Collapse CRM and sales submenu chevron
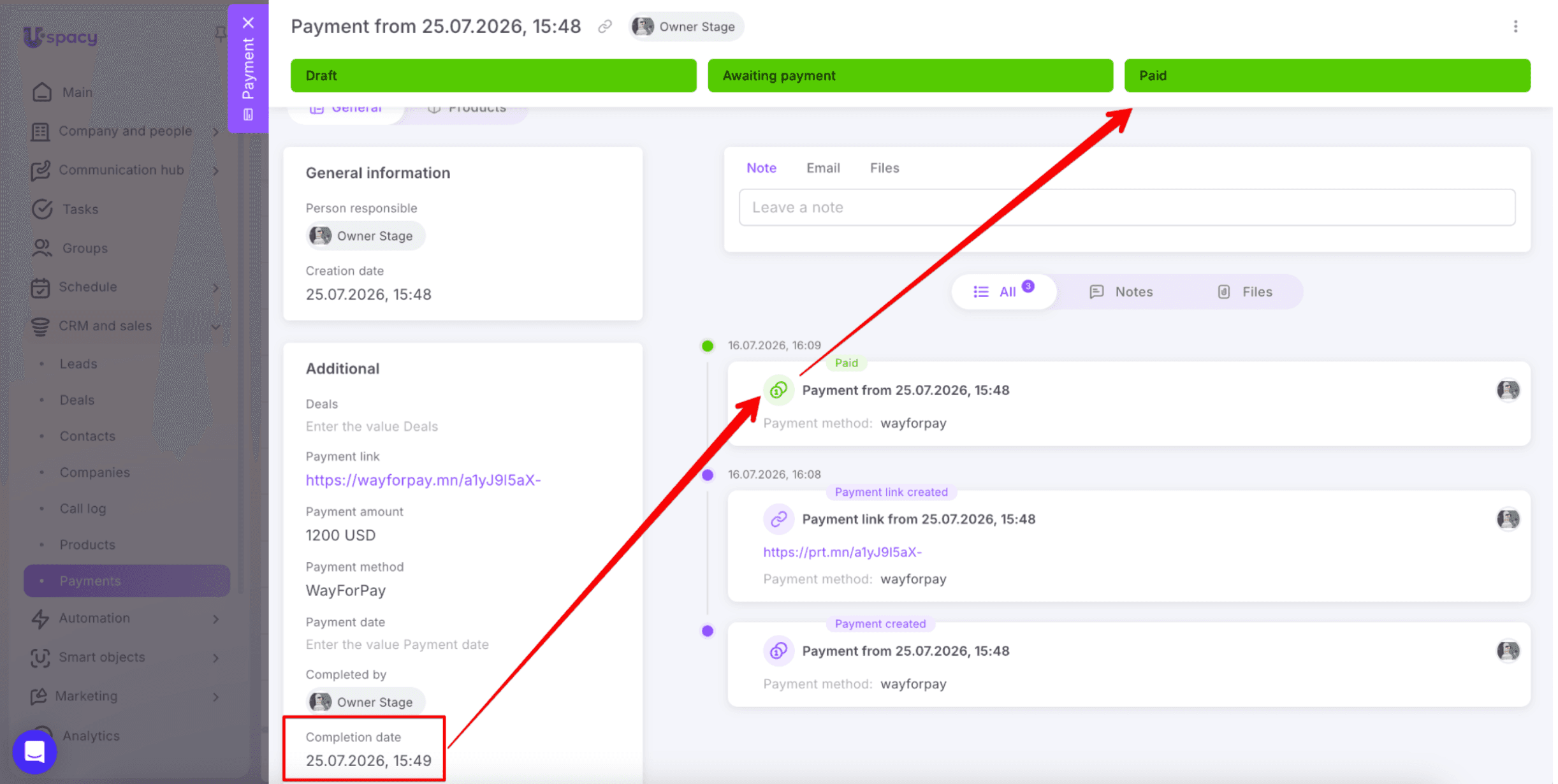 215,327
